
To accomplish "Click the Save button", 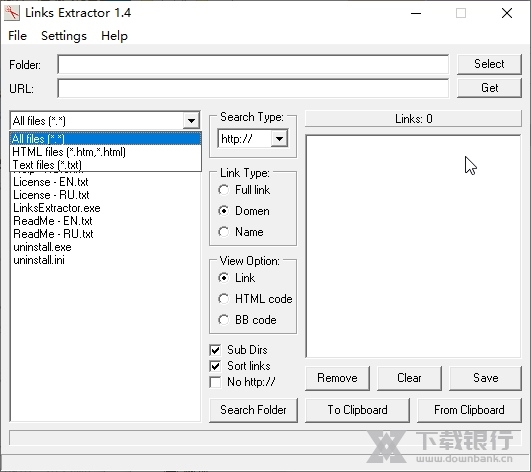I will click(485, 378).
